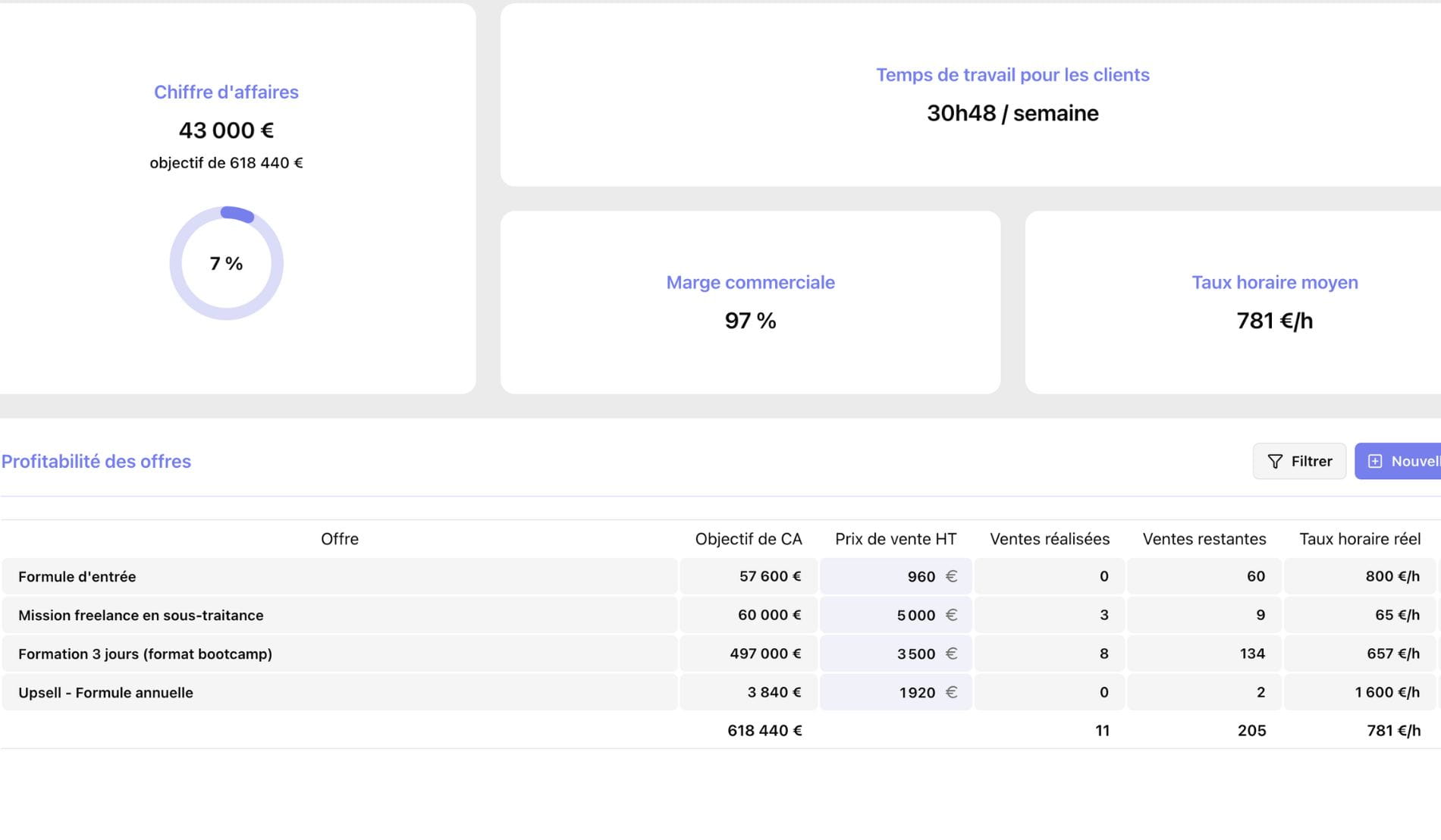Click the 60 000 € objective cell

749,615
